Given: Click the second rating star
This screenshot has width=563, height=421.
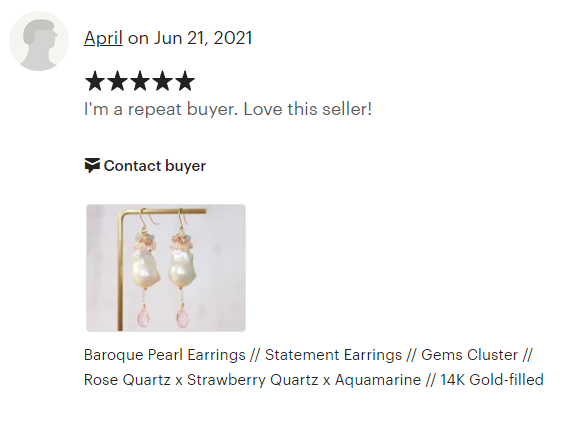Looking at the screenshot, I should click(x=117, y=81).
